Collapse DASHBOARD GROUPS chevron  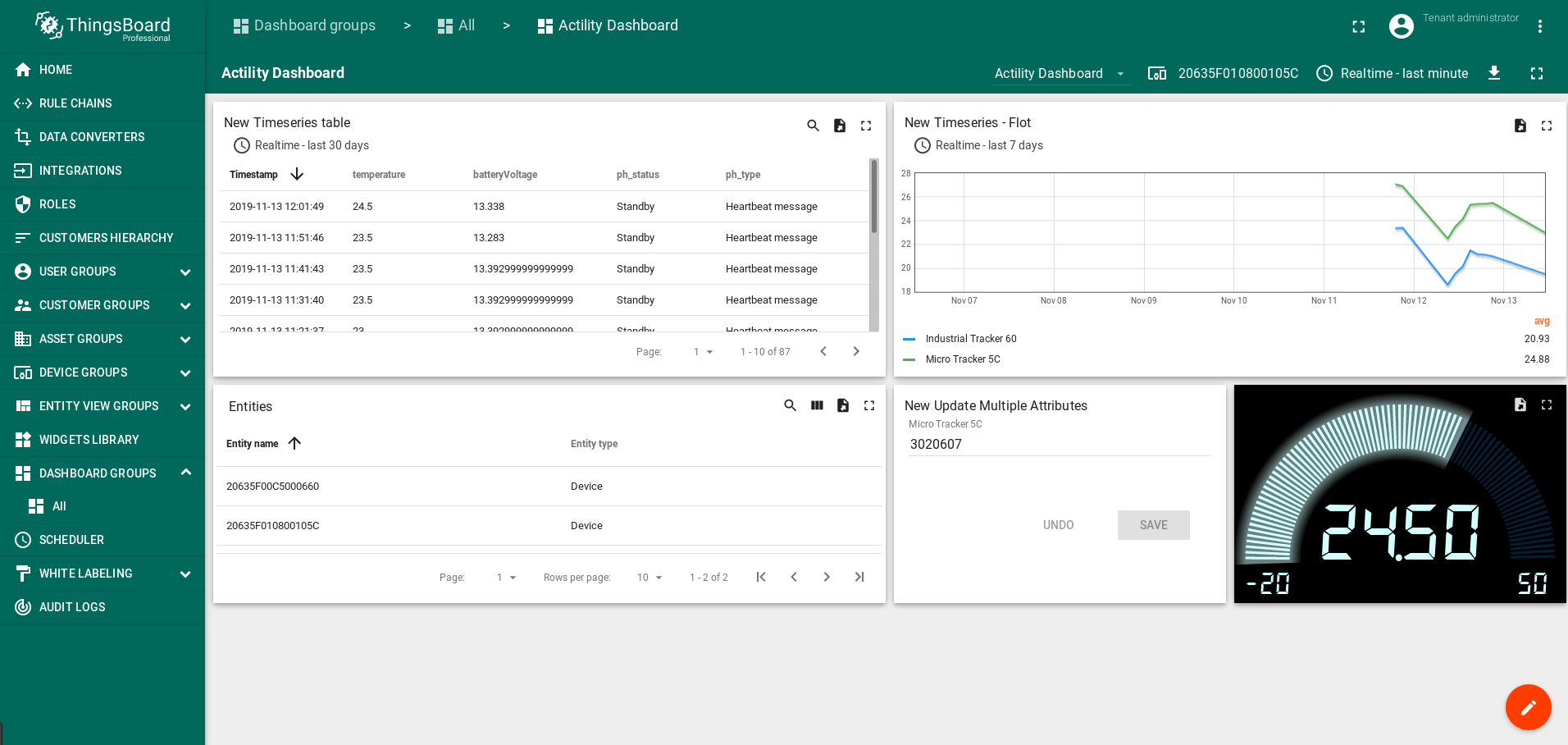point(185,473)
